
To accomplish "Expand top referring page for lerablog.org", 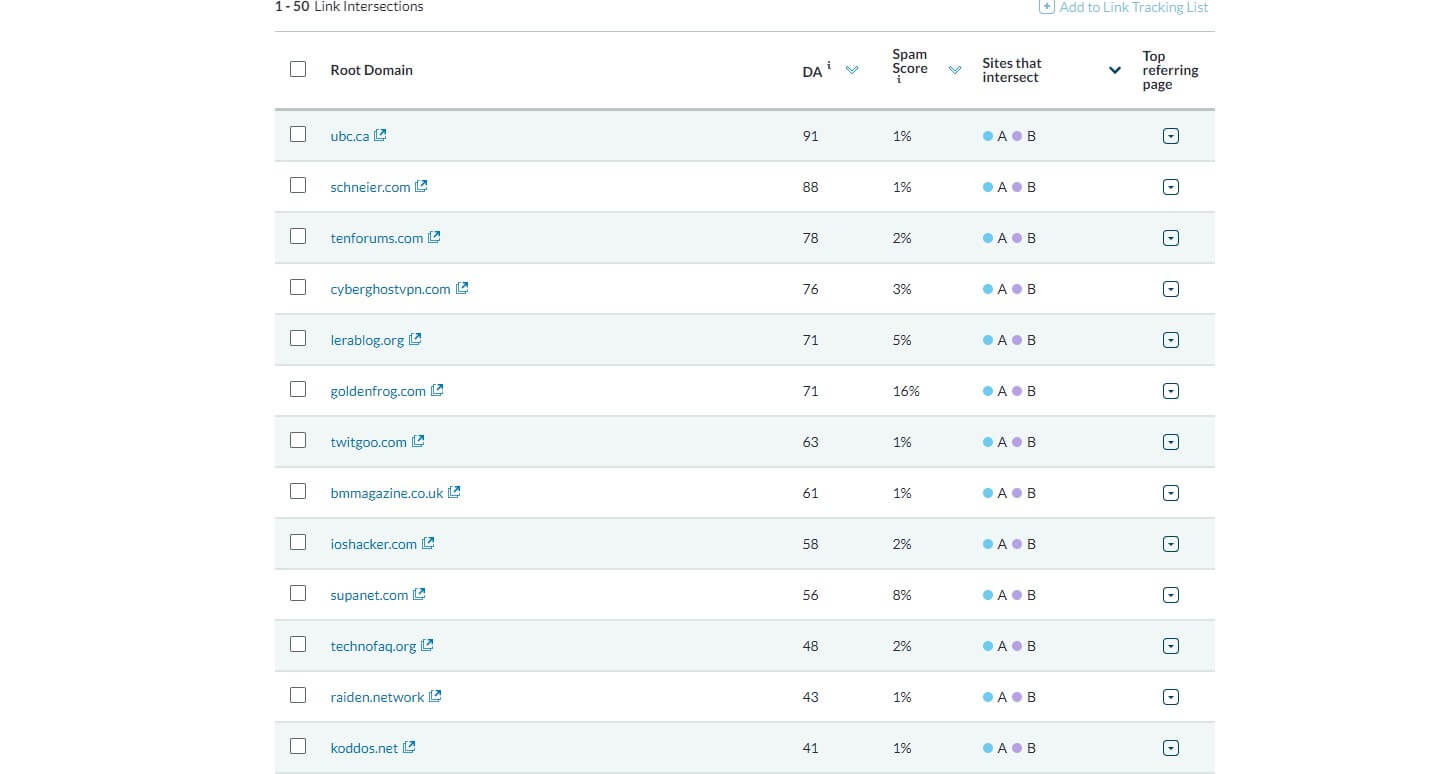I will tap(1171, 340).
